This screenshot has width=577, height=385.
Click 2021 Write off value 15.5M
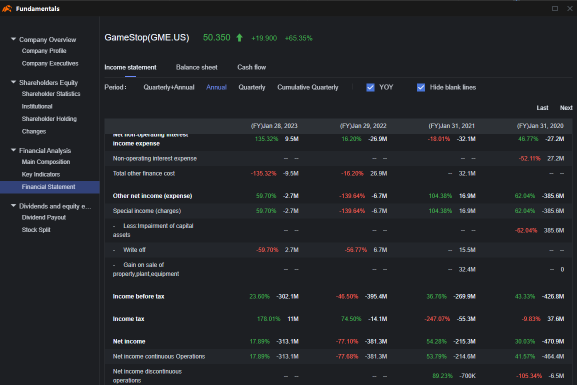click(467, 250)
